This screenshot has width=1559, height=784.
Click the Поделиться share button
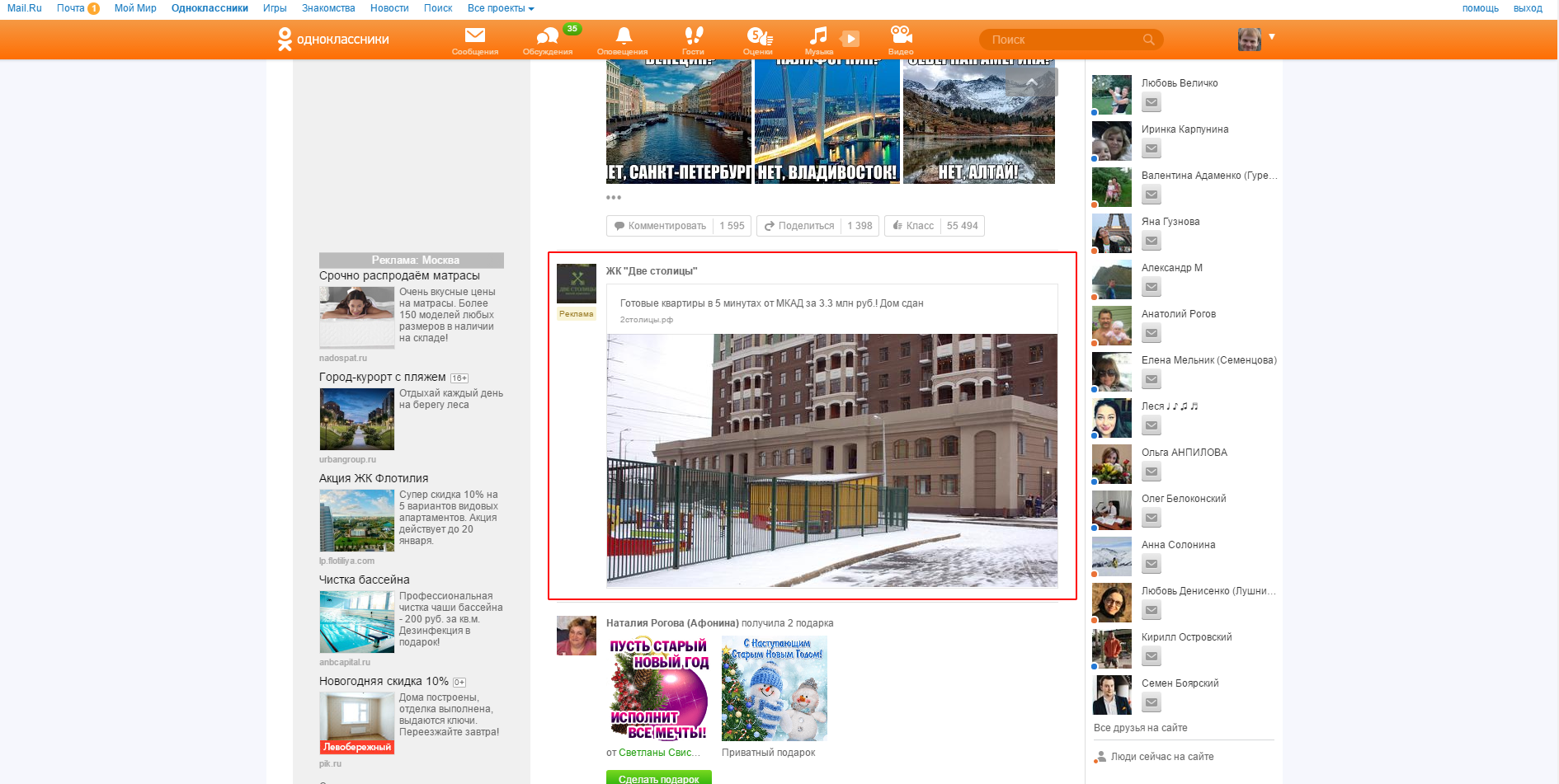point(798,226)
